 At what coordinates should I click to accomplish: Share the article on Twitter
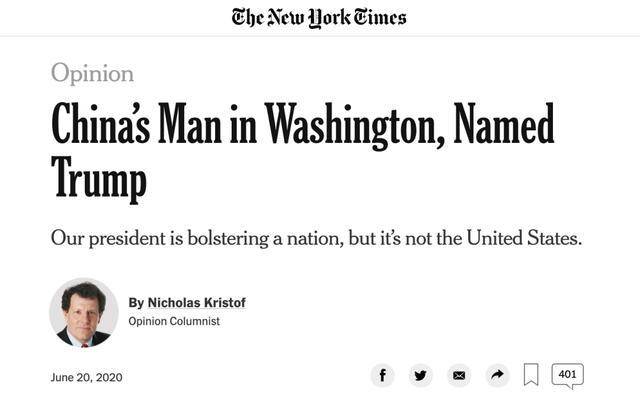[x=421, y=375]
